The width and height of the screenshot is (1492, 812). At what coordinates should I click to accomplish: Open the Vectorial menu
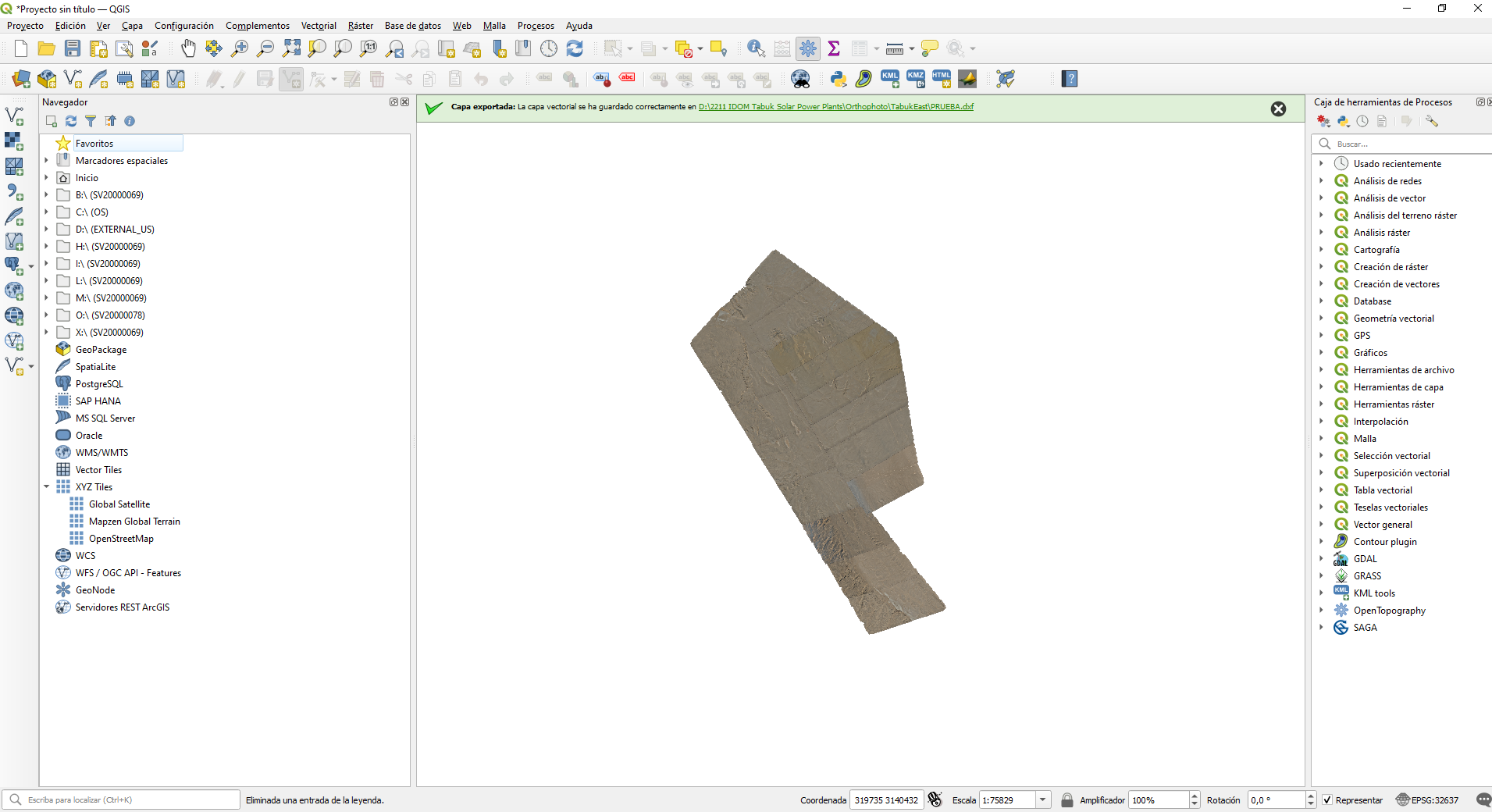[x=318, y=26]
